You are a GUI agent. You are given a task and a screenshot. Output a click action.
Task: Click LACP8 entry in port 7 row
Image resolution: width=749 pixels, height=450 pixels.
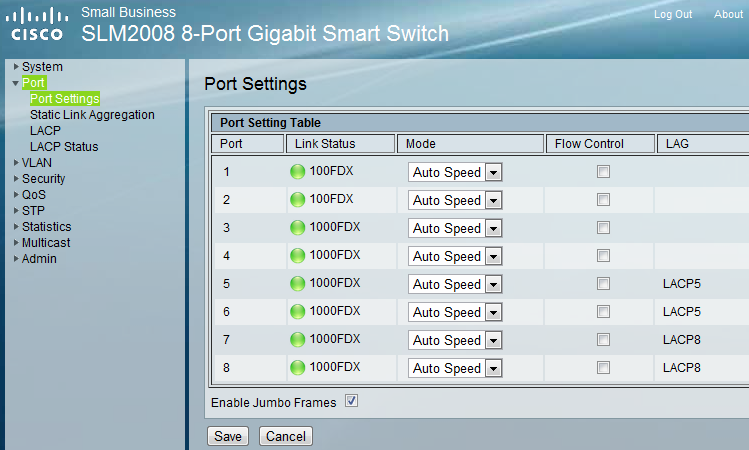pyautogui.click(x=682, y=340)
